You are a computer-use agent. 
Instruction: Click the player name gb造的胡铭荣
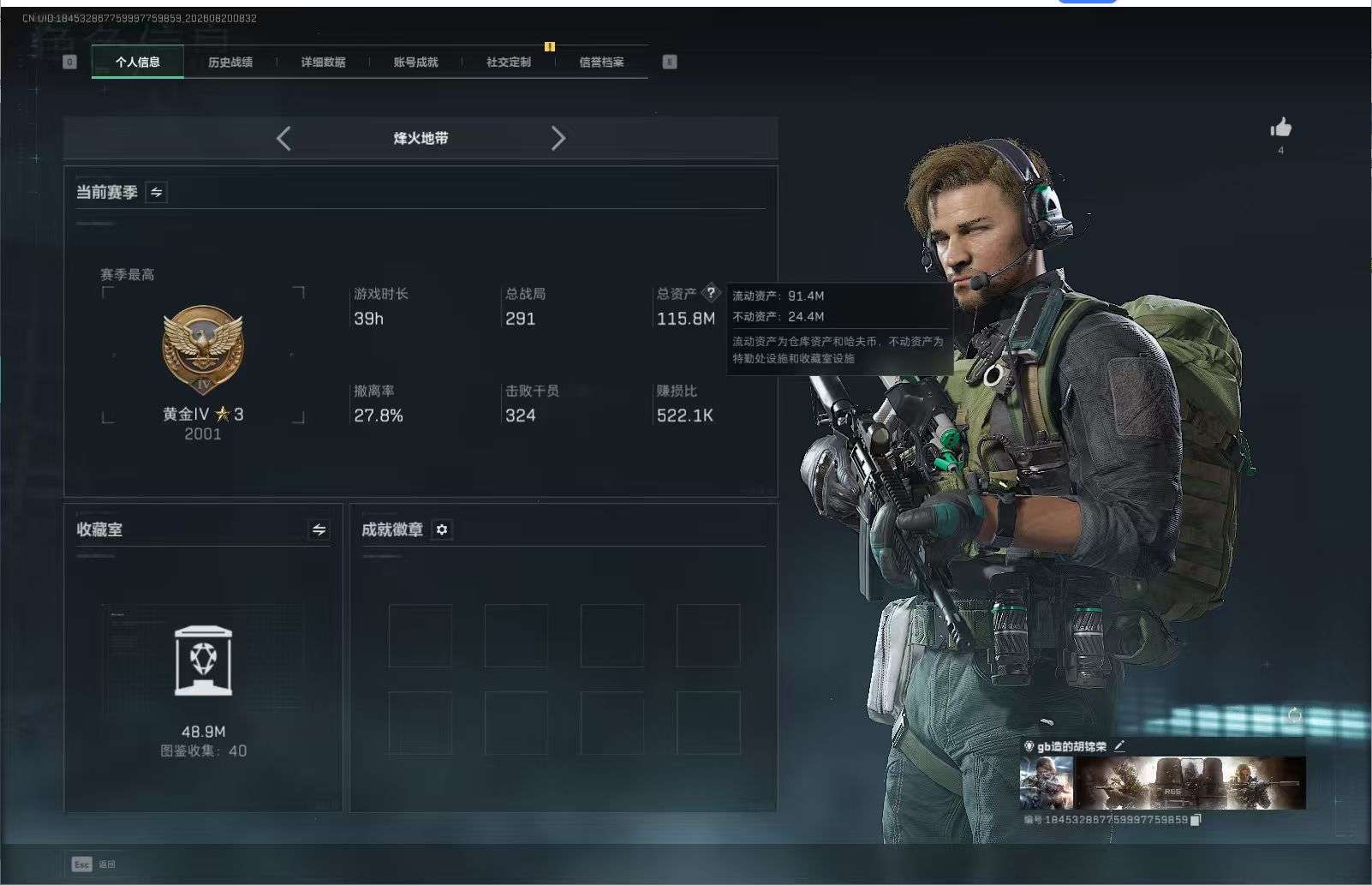click(1072, 746)
